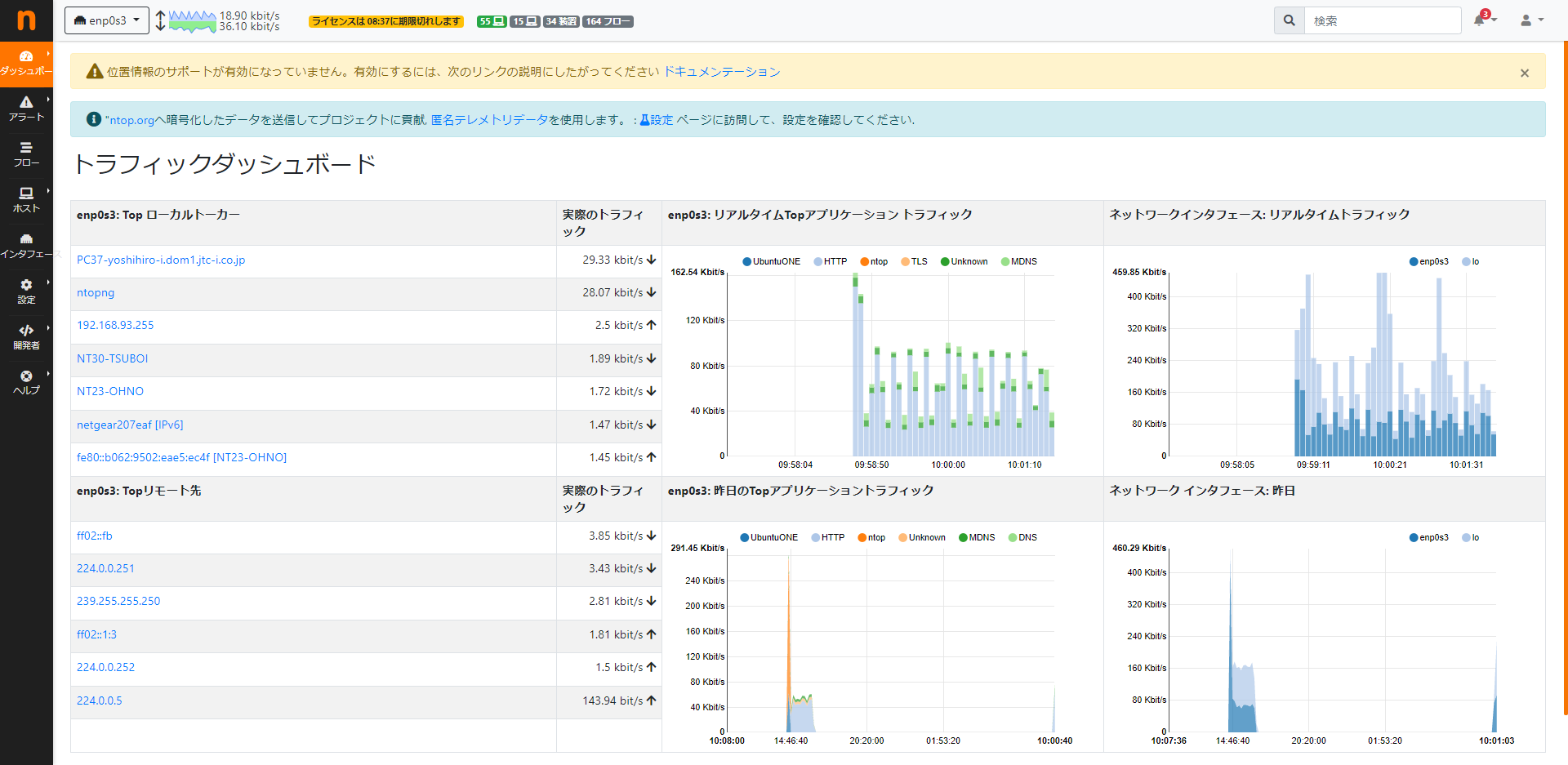Open the settings page link in banner
The width and height of the screenshot is (1568, 765).
point(657,120)
